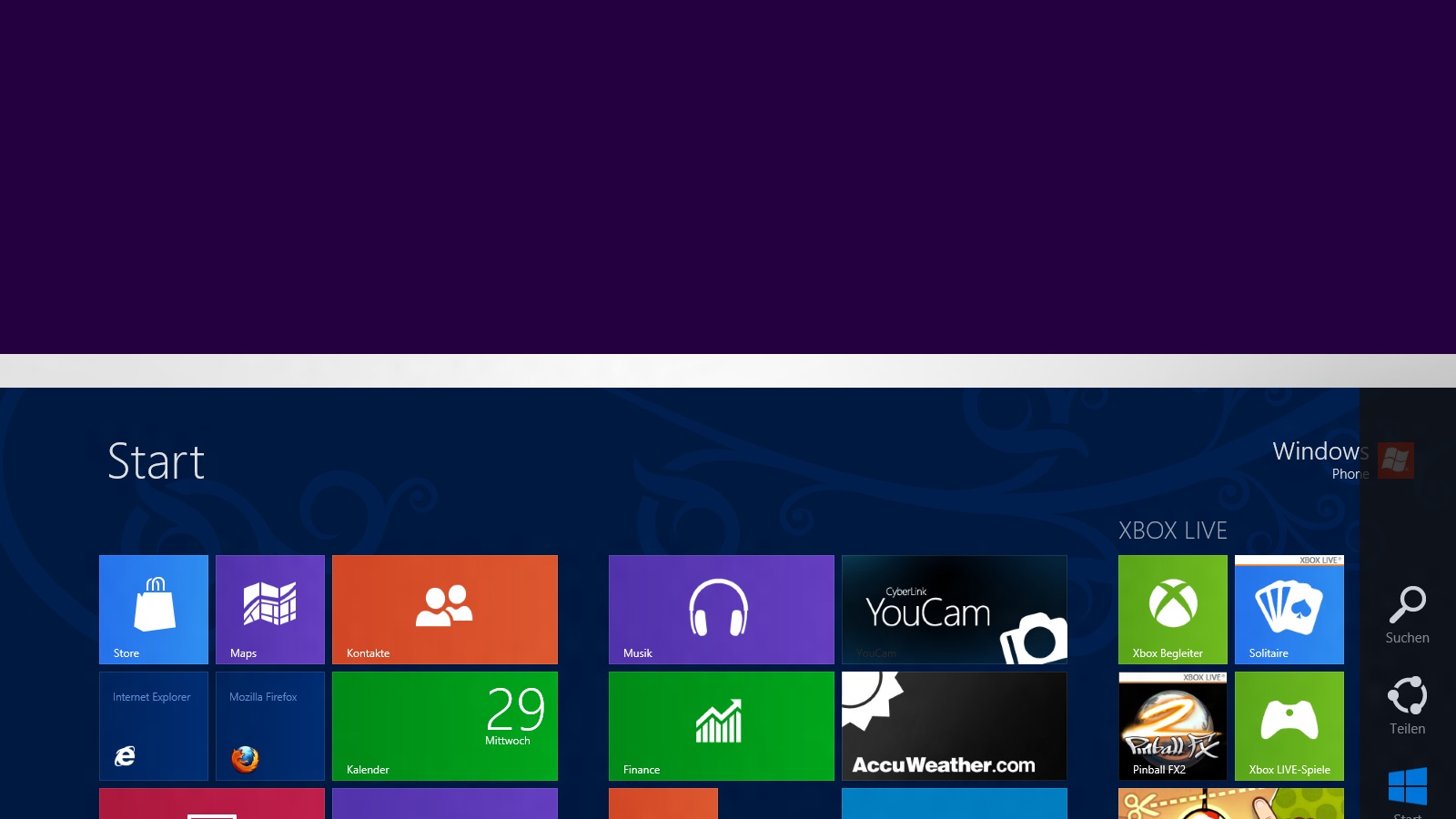Click the Suchen search charm

(1408, 615)
